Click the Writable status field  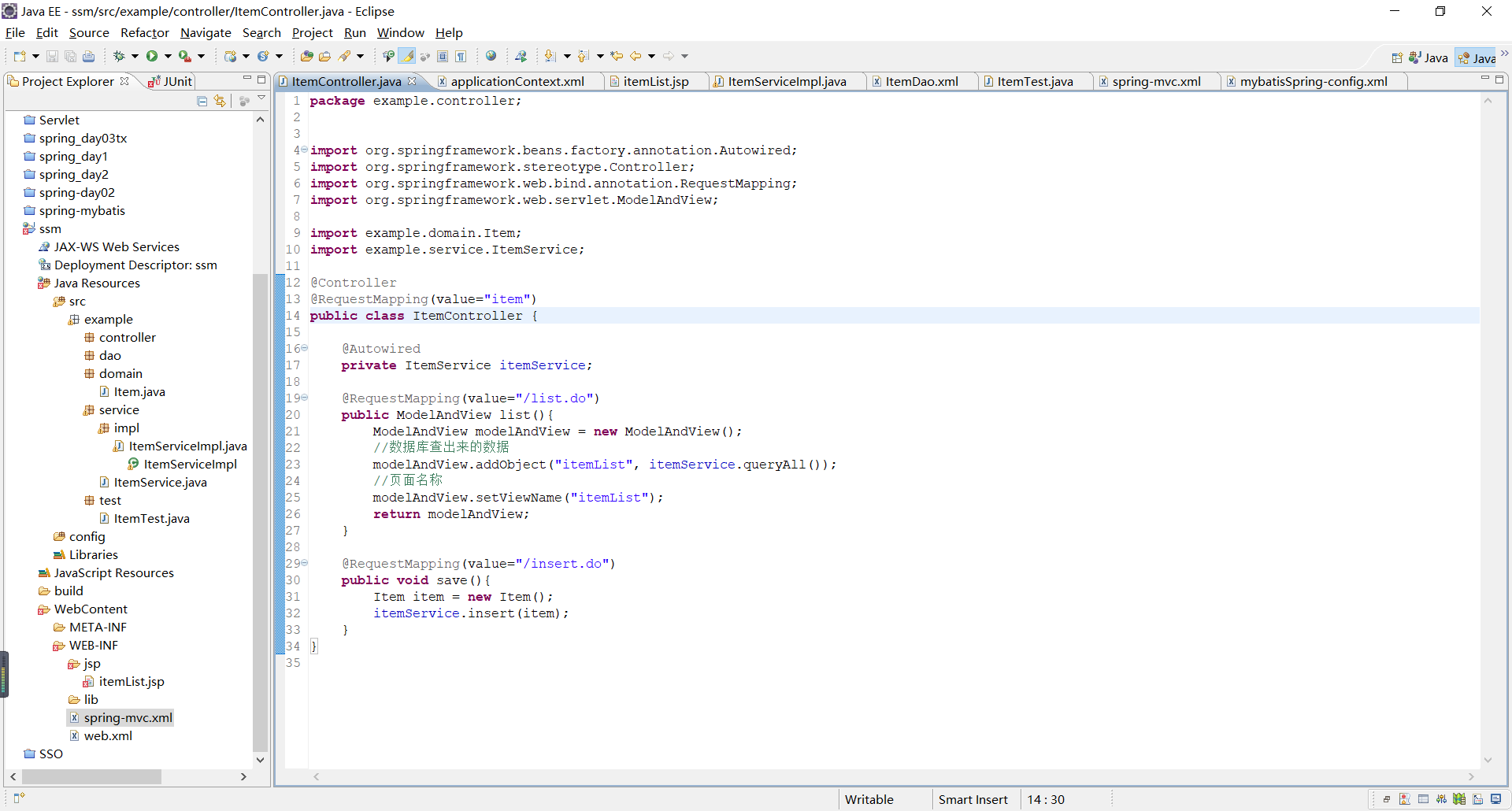(869, 799)
